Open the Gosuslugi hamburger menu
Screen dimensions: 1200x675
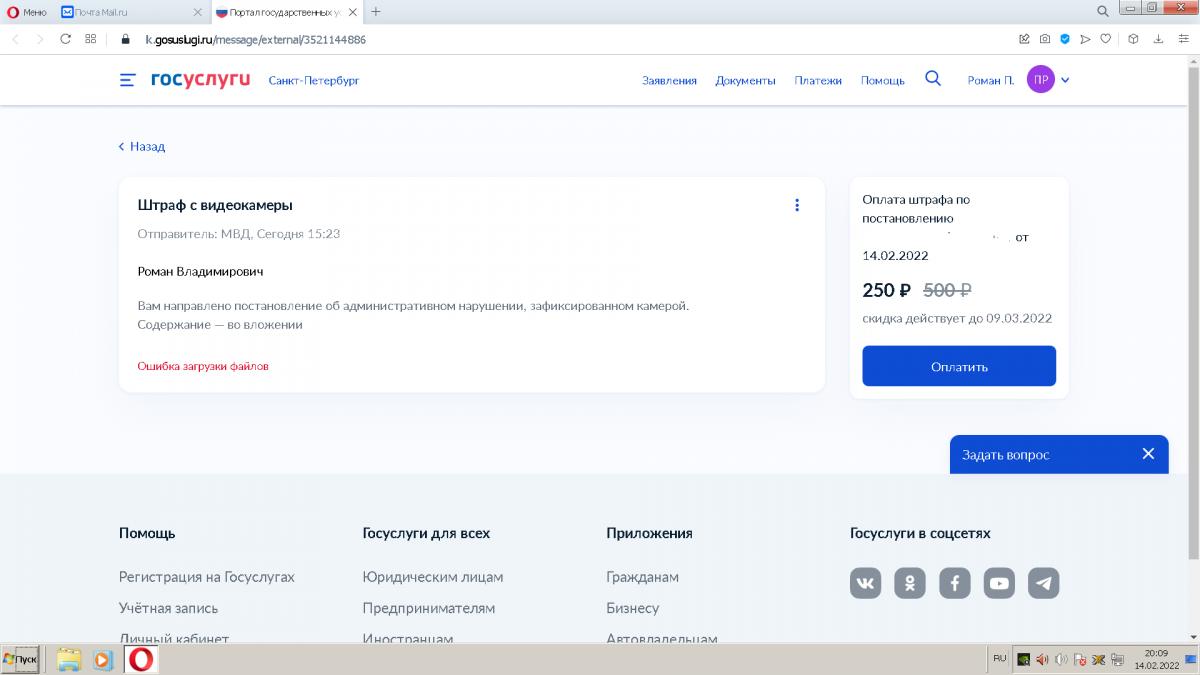(x=127, y=80)
